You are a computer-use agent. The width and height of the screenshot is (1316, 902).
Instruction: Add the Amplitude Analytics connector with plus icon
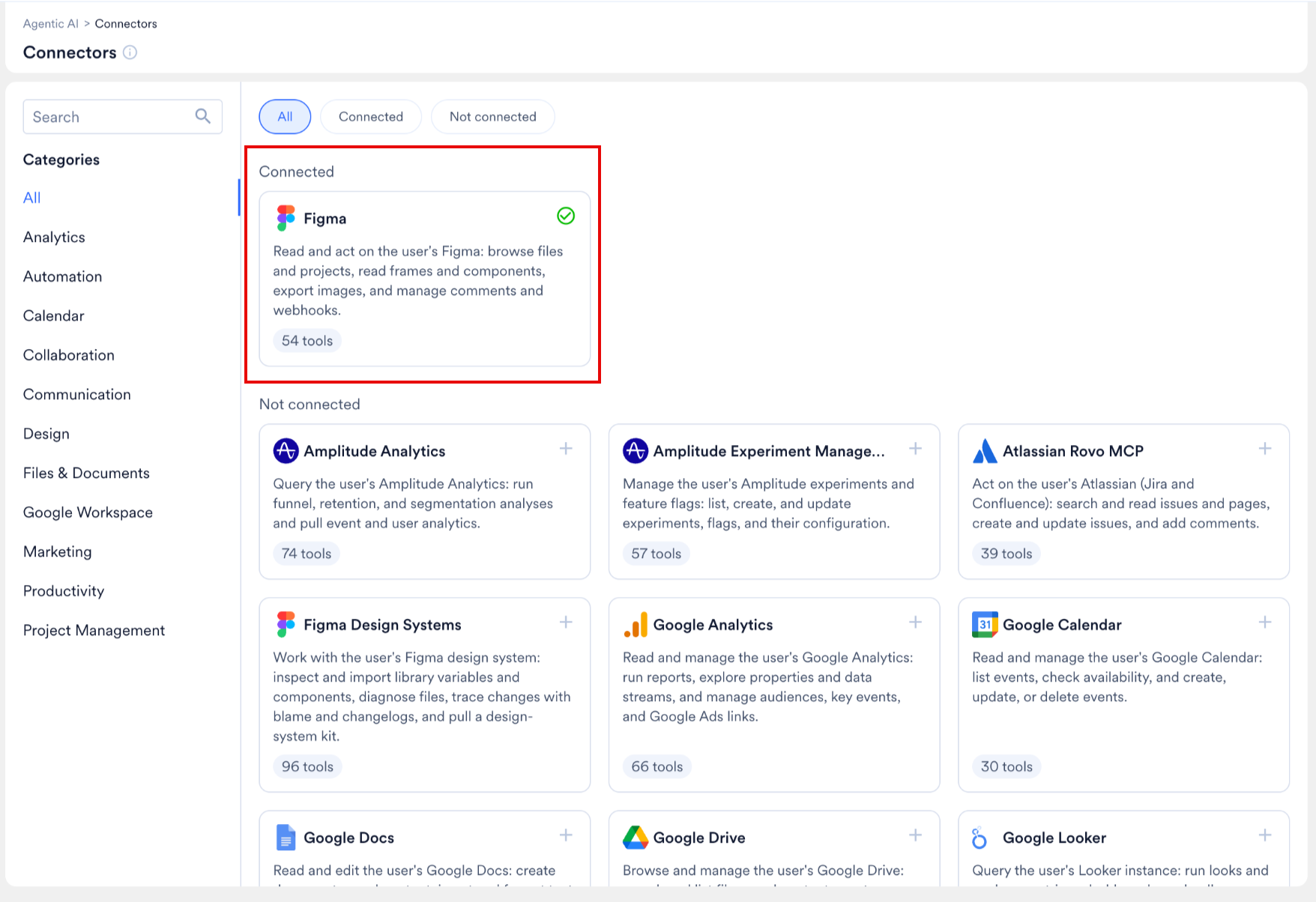point(566,449)
